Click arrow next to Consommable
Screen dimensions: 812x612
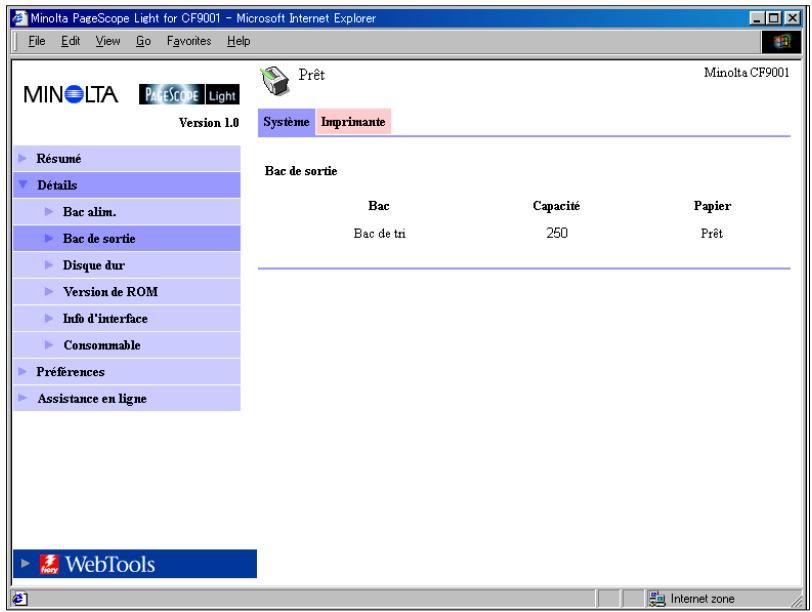49,345
